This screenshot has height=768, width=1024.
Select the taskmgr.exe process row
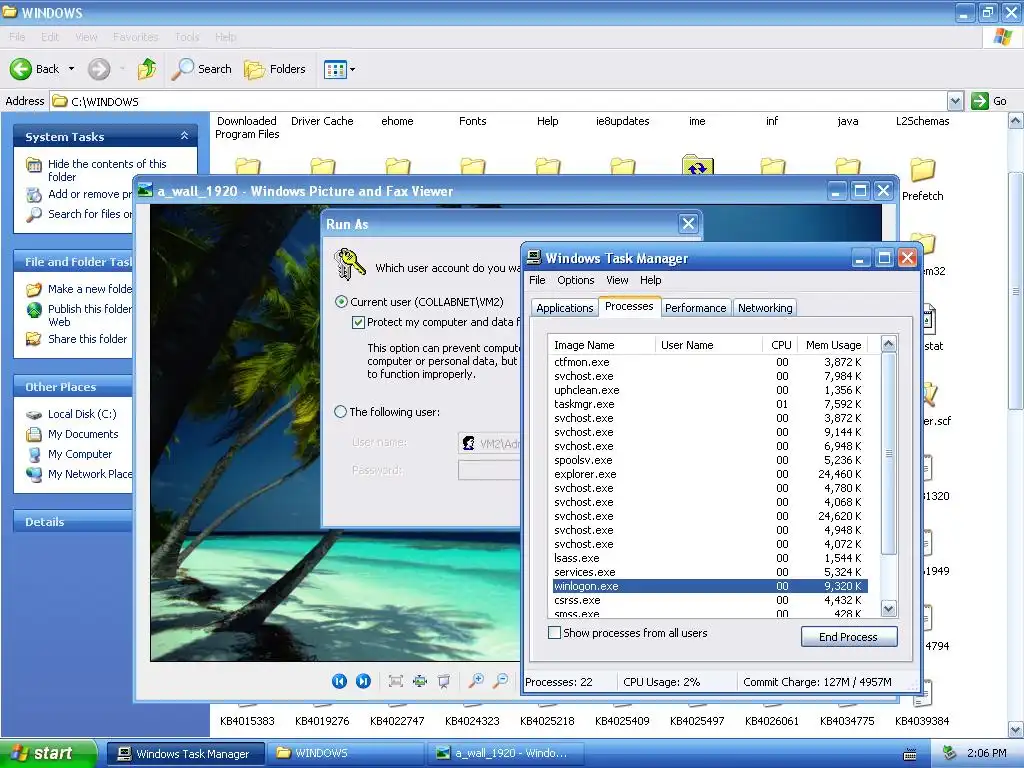tap(710, 404)
